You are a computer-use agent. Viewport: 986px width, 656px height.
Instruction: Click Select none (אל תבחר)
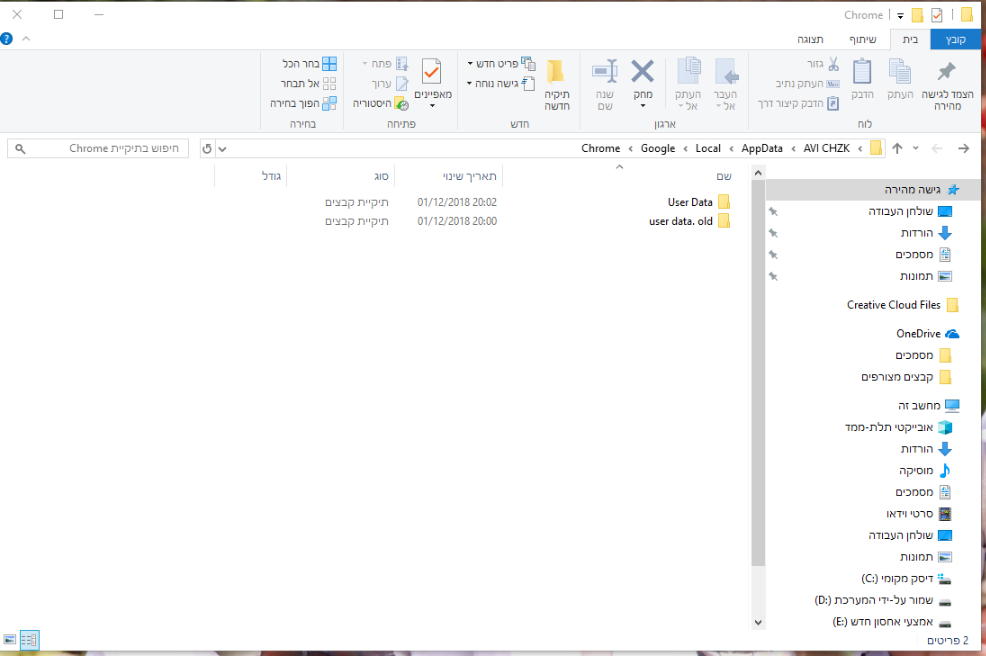tap(308, 84)
